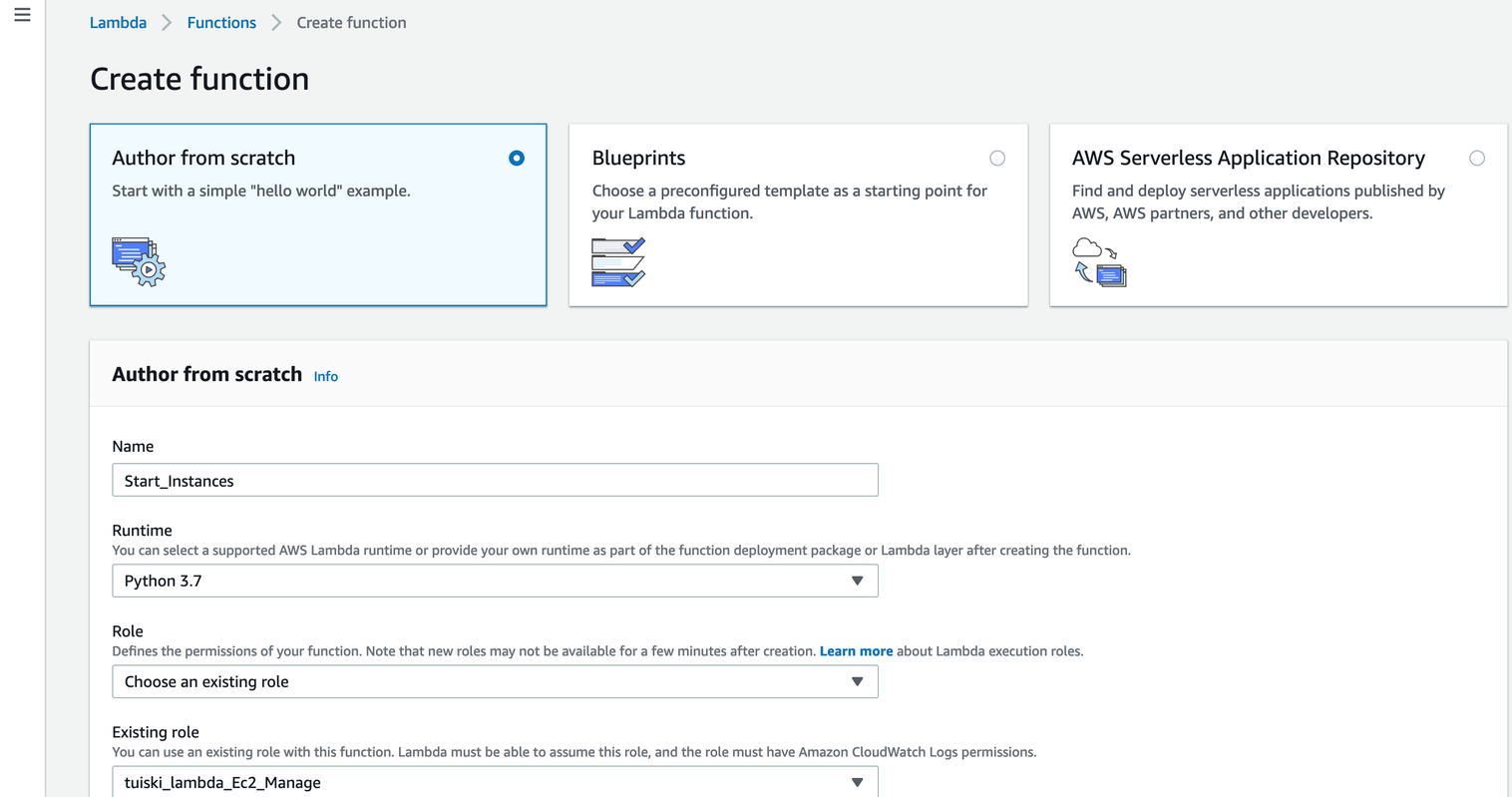The image size is (1512, 797).
Task: Open the Existing role dropdown showing tuiski_lambda_Ec2_Manage
Action: point(495,782)
